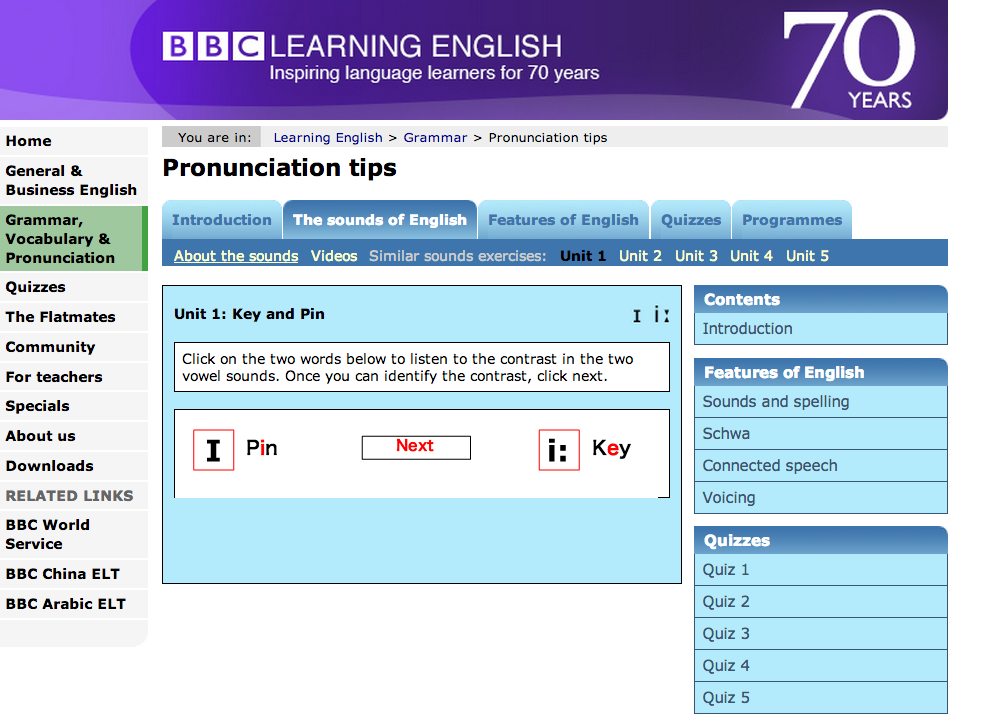Play the short I sound symbol for Pin
This screenshot has height=721, width=999.
tap(213, 450)
